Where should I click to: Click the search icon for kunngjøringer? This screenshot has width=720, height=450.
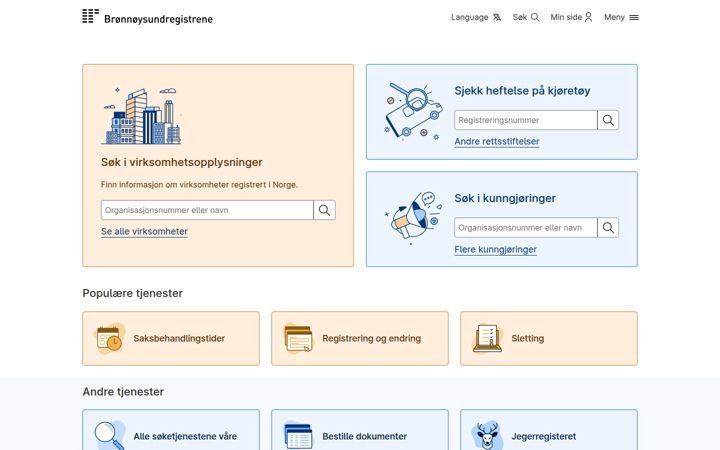point(608,228)
